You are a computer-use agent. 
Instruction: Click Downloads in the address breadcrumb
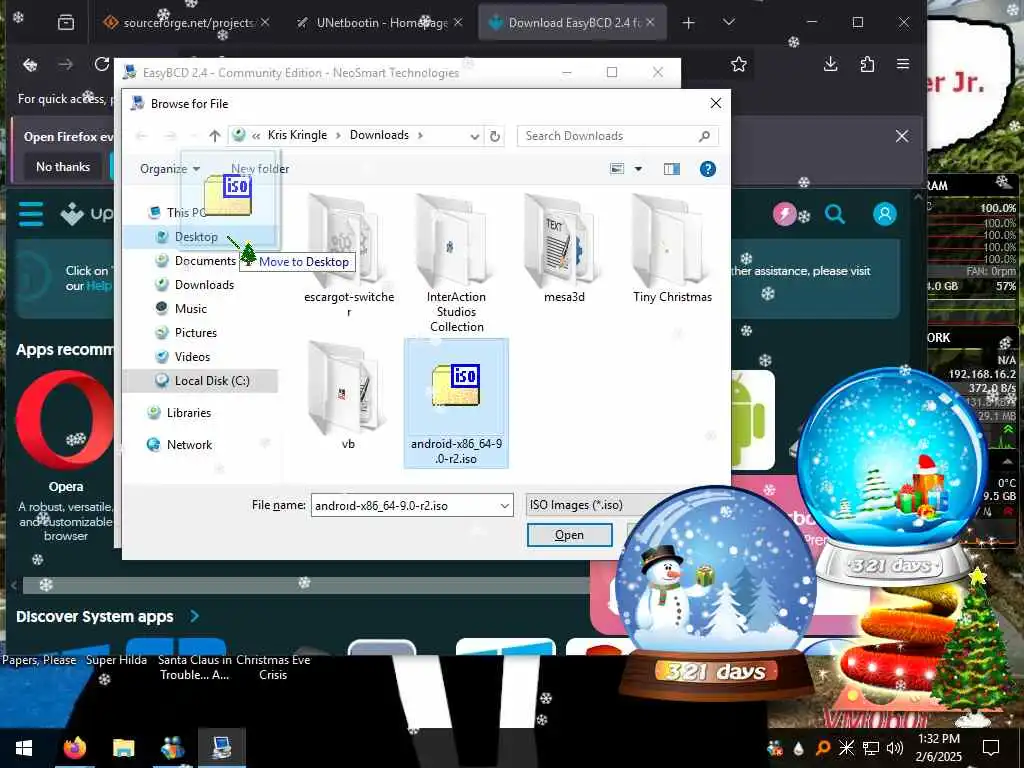(379, 135)
